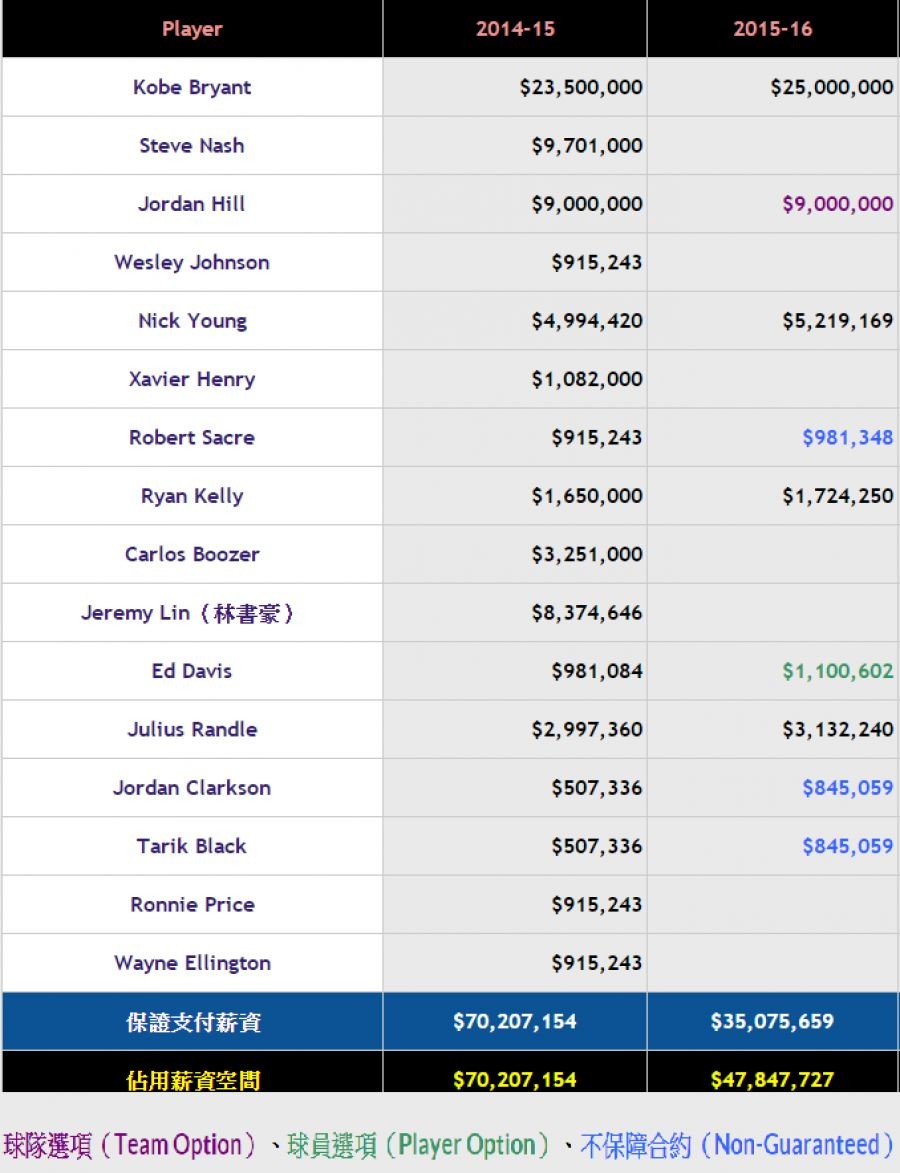This screenshot has width=900, height=1173.
Task: Select Jordan Hill's purple $9,000,000 team option
Action: point(837,204)
